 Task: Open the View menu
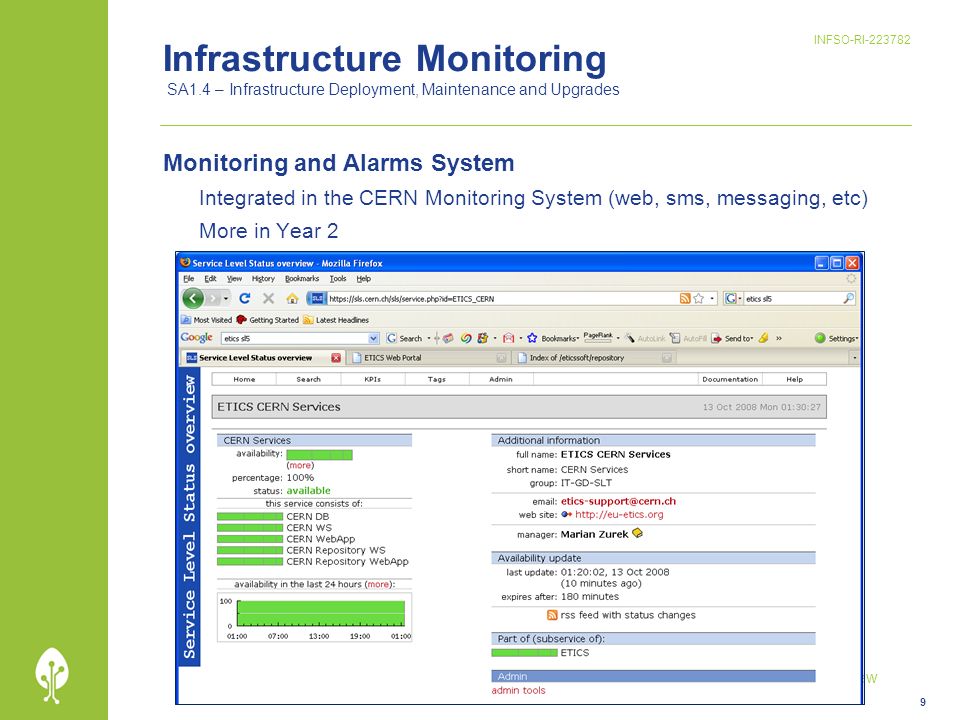point(234,279)
